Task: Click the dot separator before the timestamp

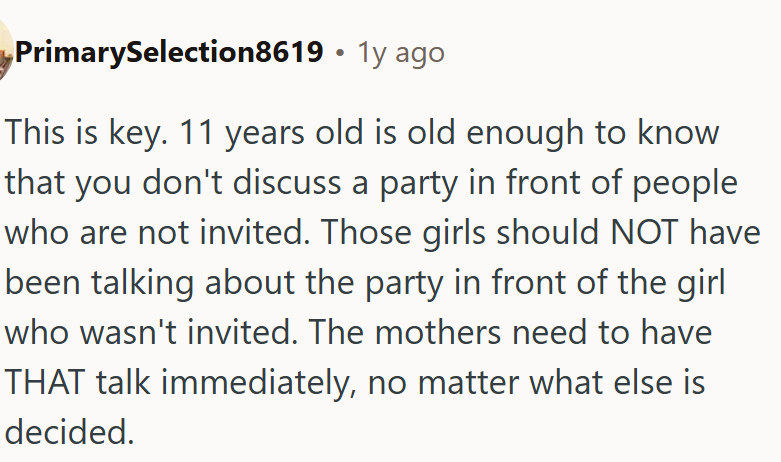Action: pyautogui.click(x=341, y=51)
